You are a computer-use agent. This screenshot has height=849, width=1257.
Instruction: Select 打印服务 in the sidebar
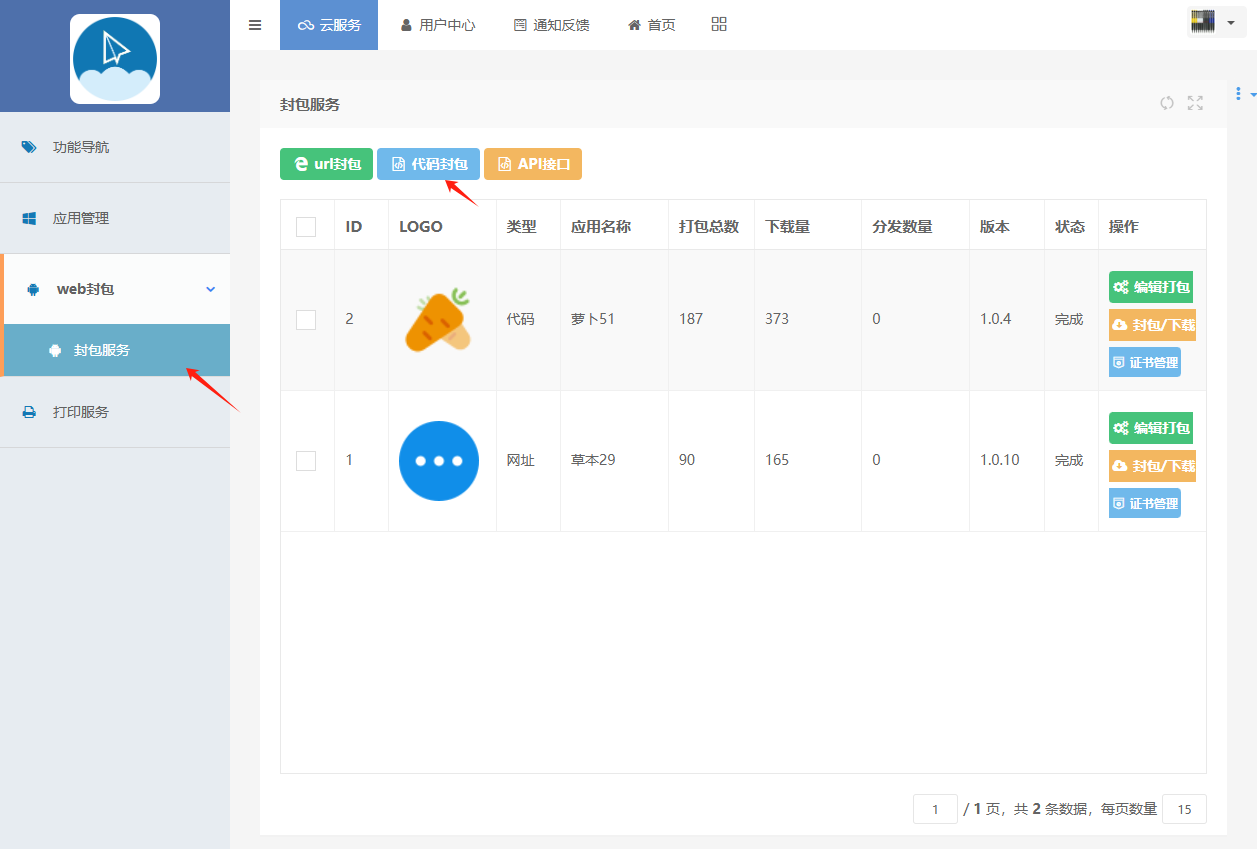tap(80, 412)
